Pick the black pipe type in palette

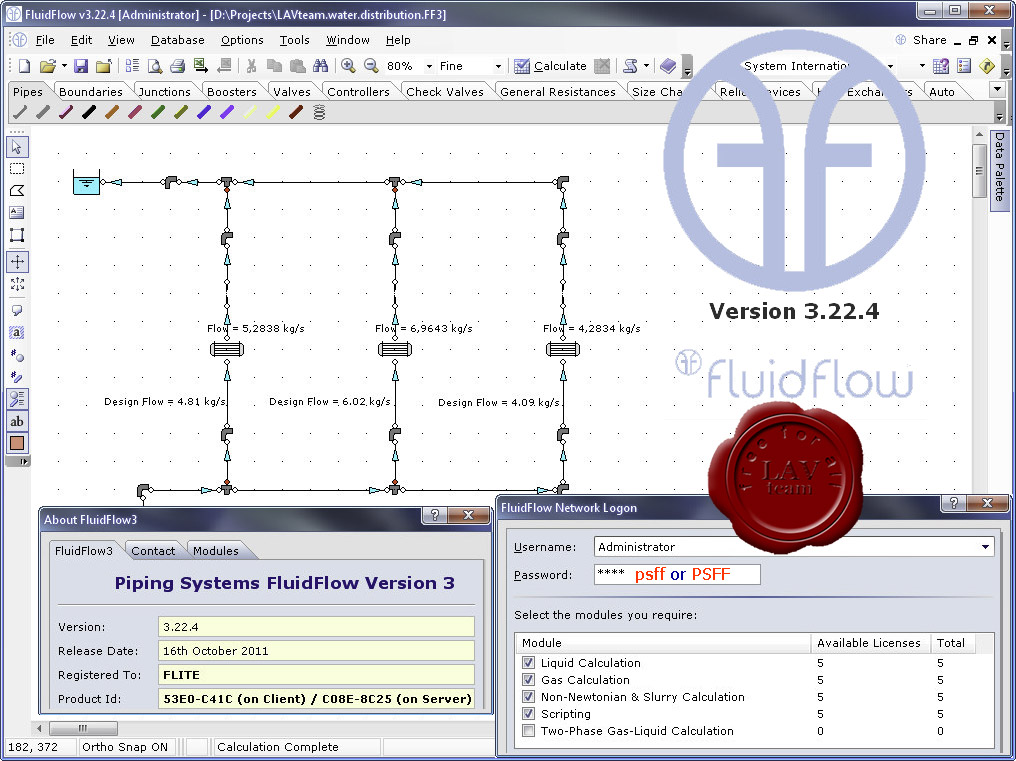tap(89, 112)
